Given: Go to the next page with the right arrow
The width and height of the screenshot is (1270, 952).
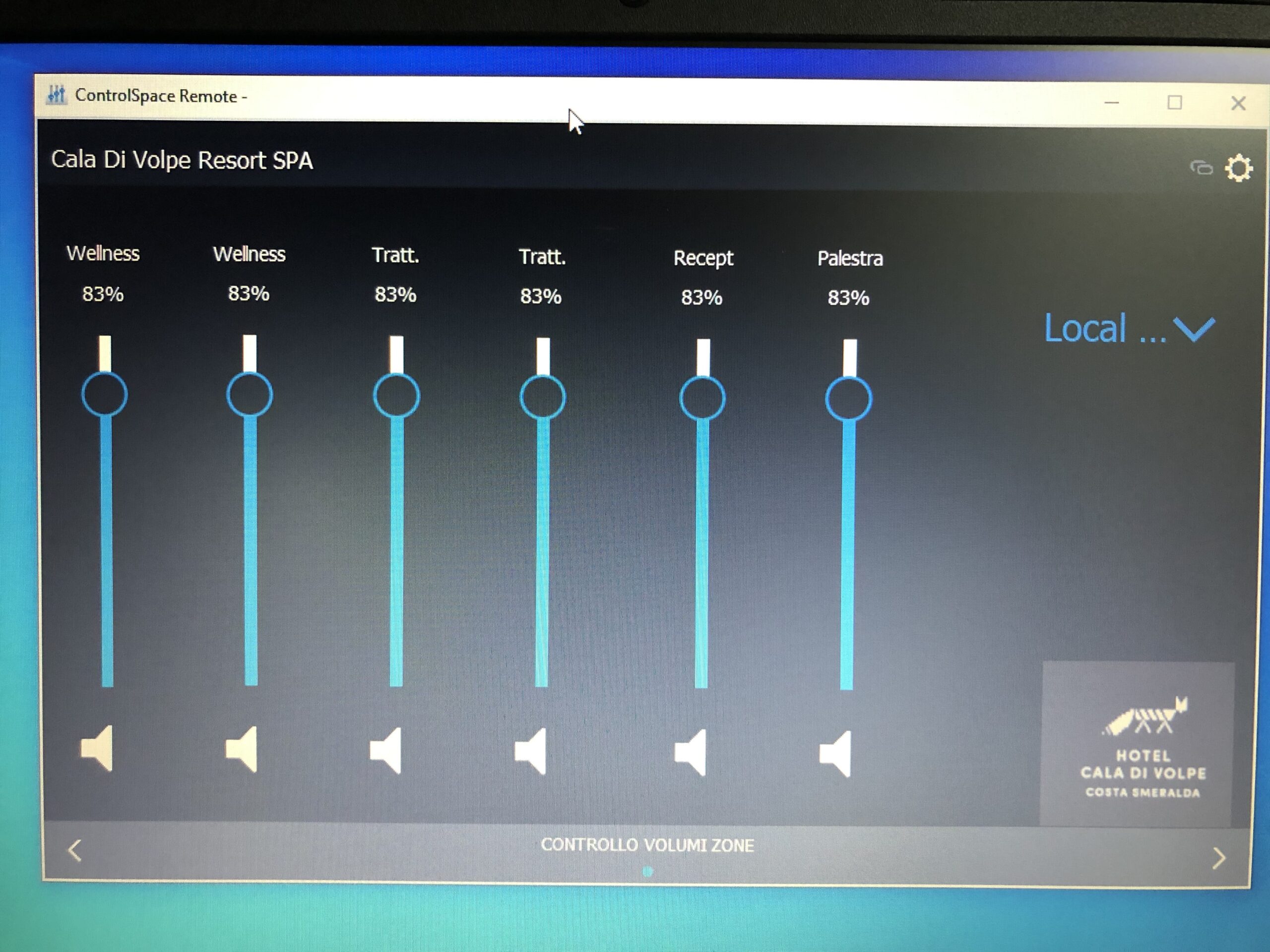Looking at the screenshot, I should click(1218, 858).
